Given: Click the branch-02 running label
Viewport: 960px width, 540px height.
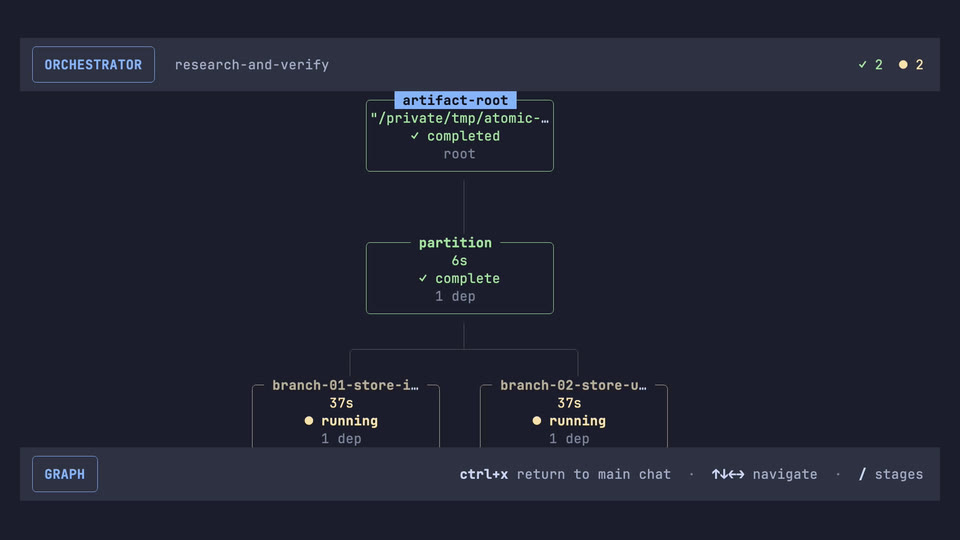Looking at the screenshot, I should tap(577, 421).
